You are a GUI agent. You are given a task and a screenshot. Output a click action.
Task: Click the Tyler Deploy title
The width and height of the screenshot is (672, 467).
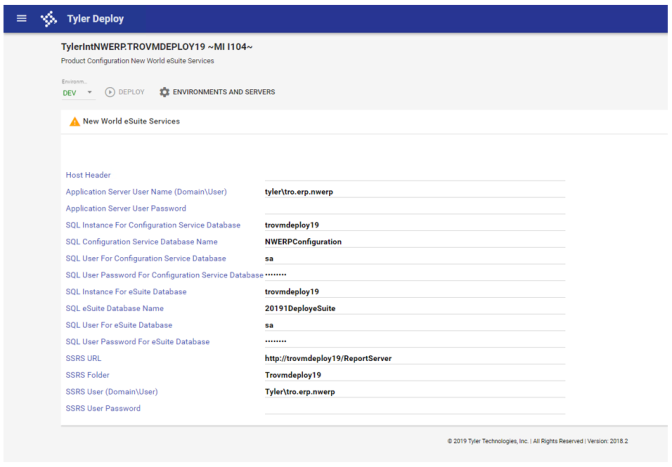pos(95,19)
